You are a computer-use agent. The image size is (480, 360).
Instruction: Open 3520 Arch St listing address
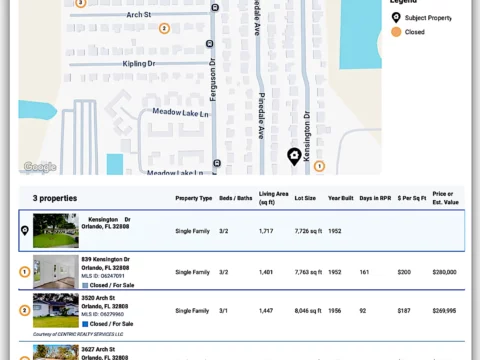pos(98,298)
